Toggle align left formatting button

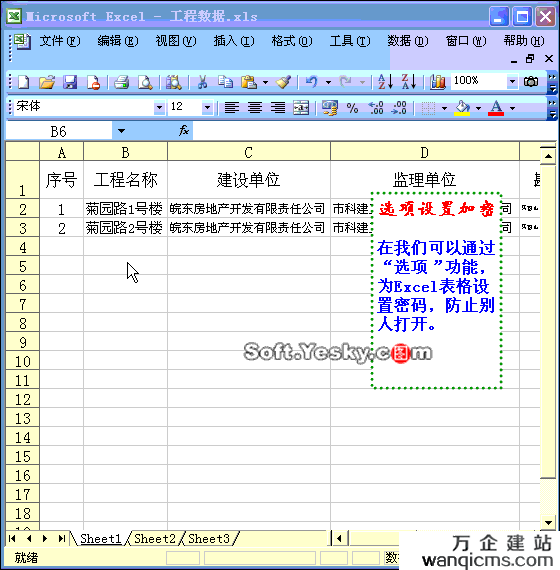click(x=232, y=108)
